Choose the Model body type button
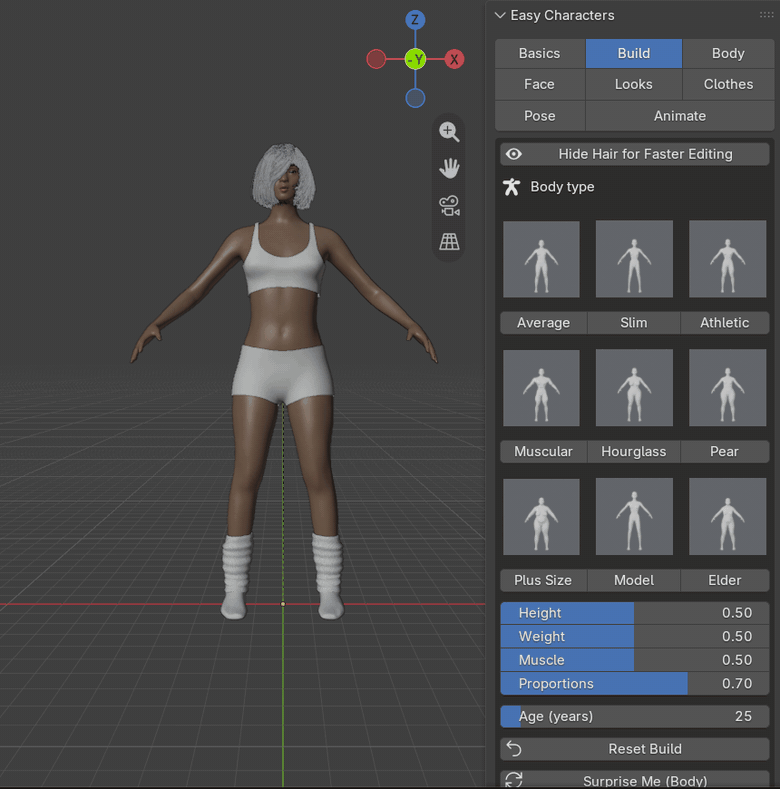The height and width of the screenshot is (789, 780). click(x=634, y=580)
